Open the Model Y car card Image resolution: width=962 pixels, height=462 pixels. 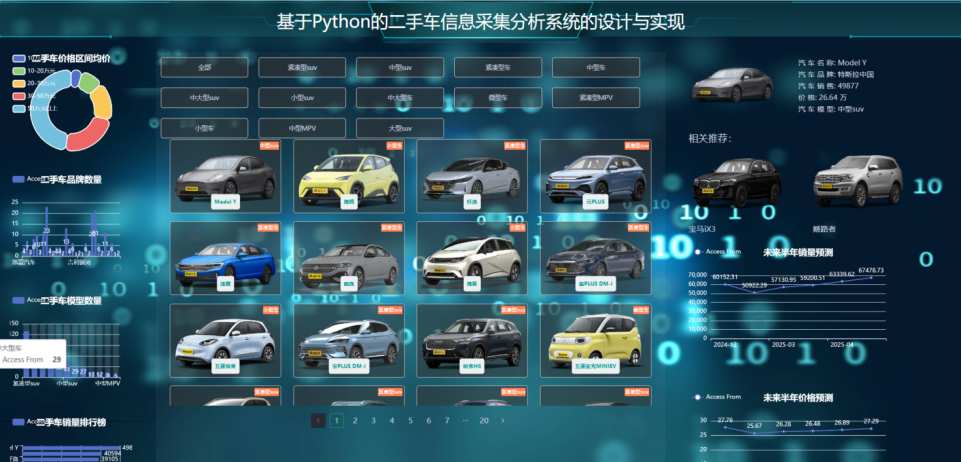(x=225, y=176)
